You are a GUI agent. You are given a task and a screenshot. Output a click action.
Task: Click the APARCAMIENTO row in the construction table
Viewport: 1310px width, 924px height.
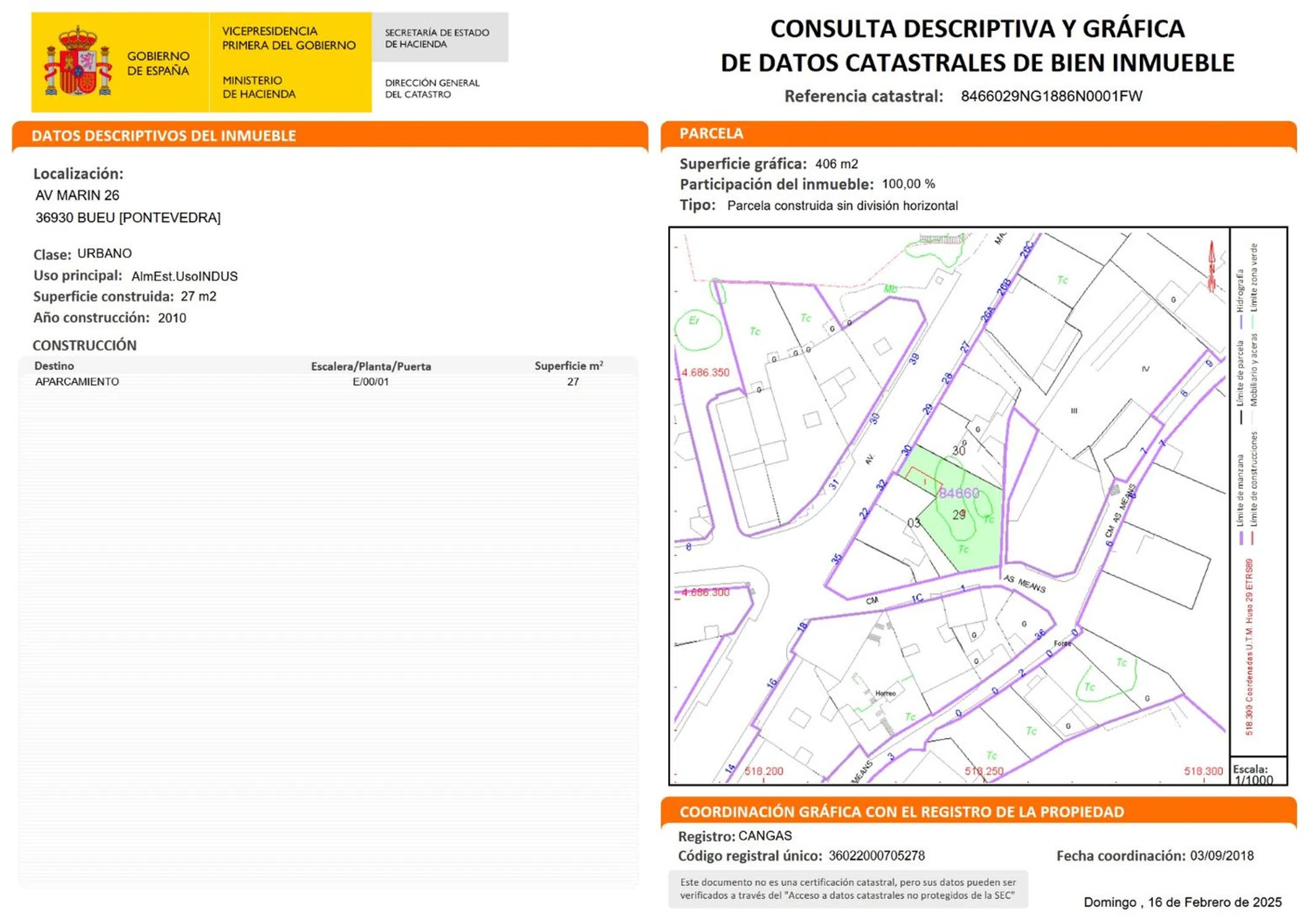pos(78,382)
